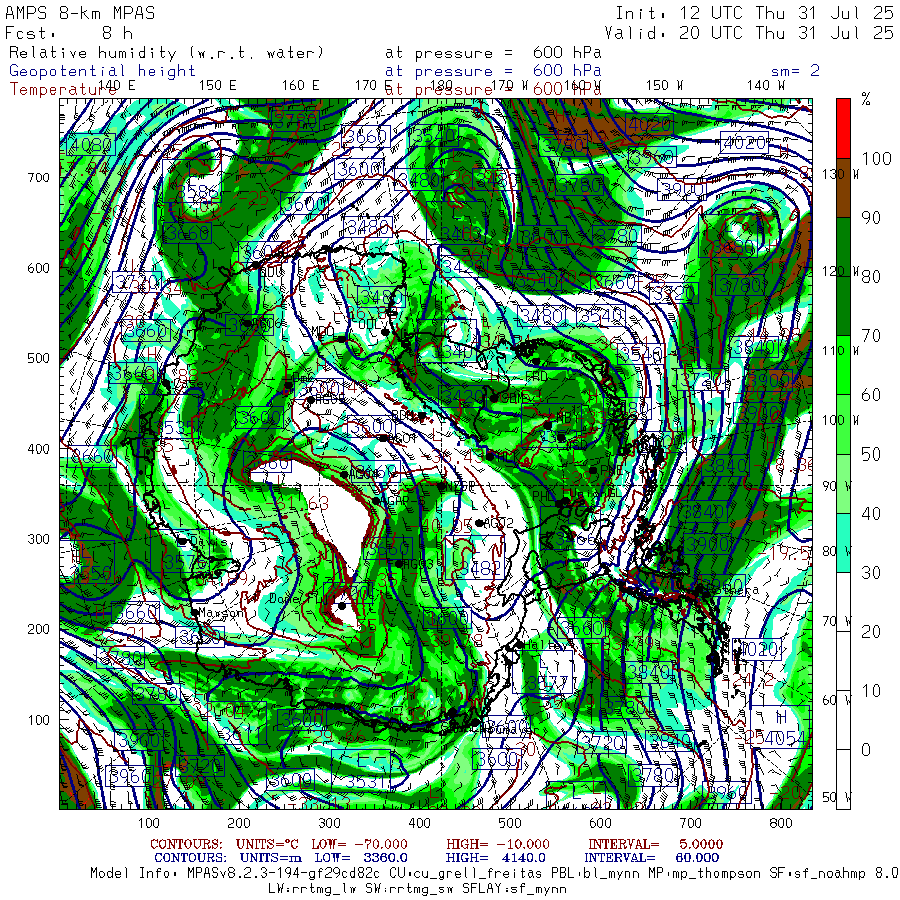Viewport: 900px width, 900px height.
Task: Click the white 0–10% color bar segment
Action: (x=843, y=720)
